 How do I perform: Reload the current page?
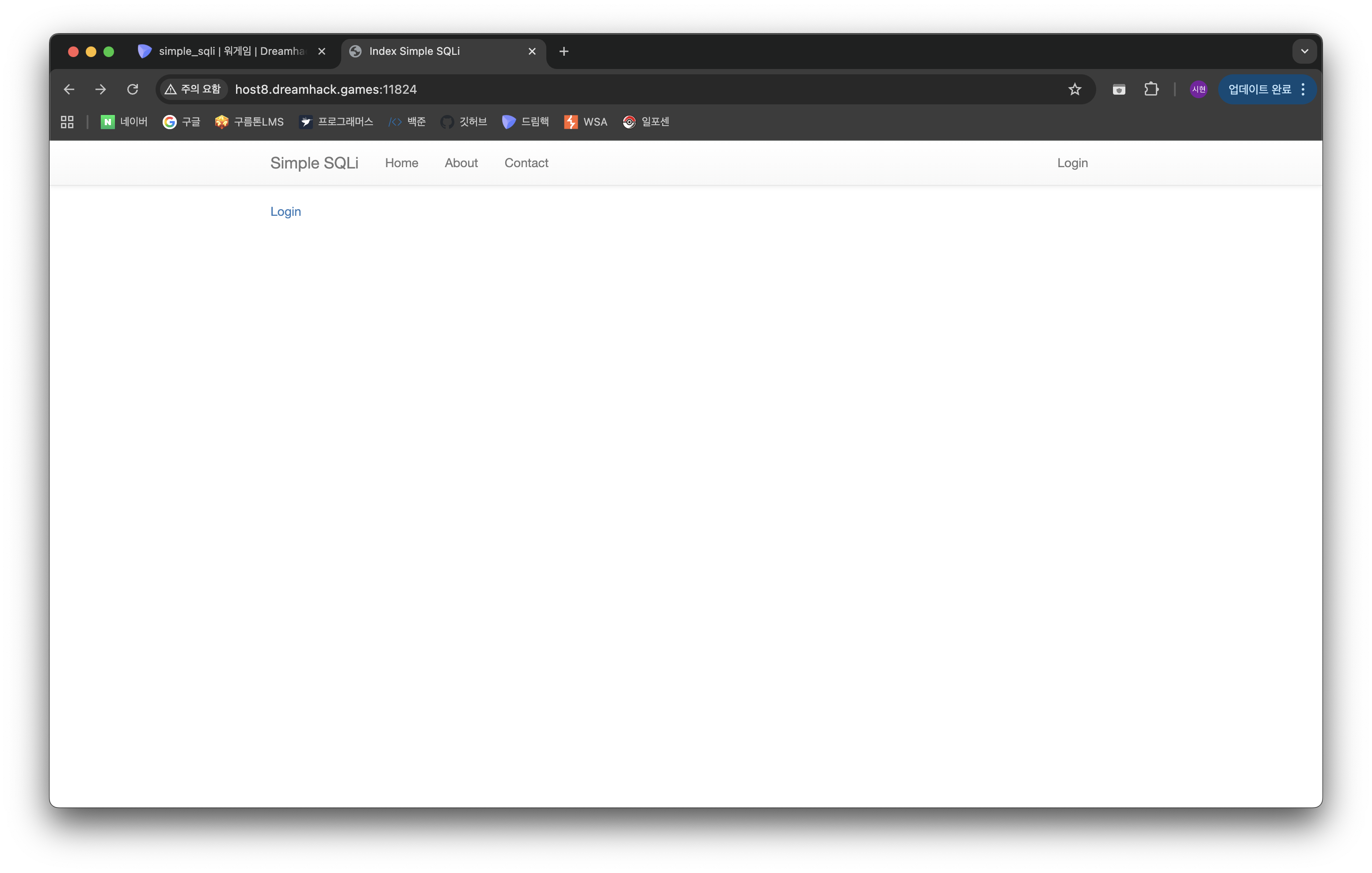click(133, 89)
